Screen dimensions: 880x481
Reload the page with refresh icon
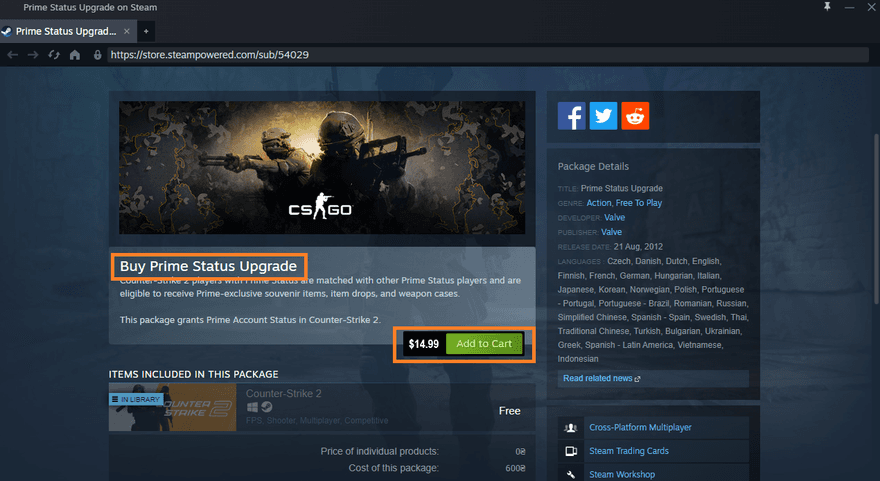53,55
